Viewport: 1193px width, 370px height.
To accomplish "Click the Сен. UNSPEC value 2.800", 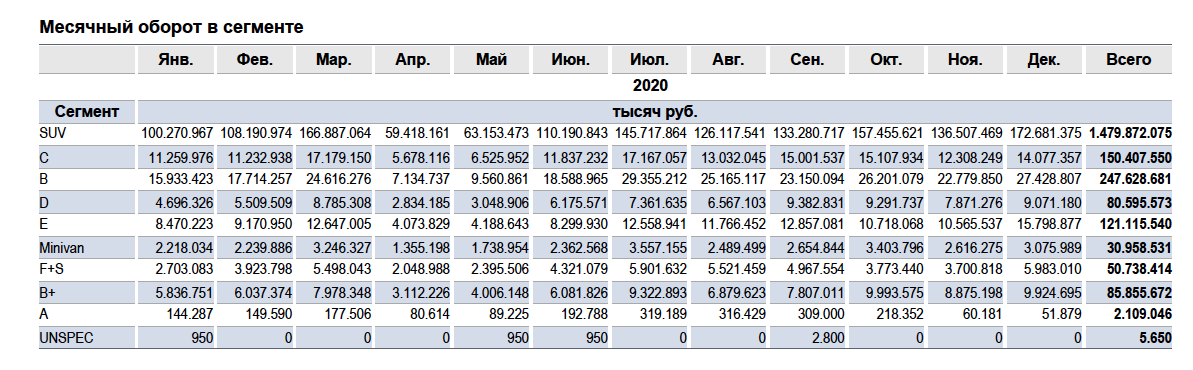I will (826, 339).
